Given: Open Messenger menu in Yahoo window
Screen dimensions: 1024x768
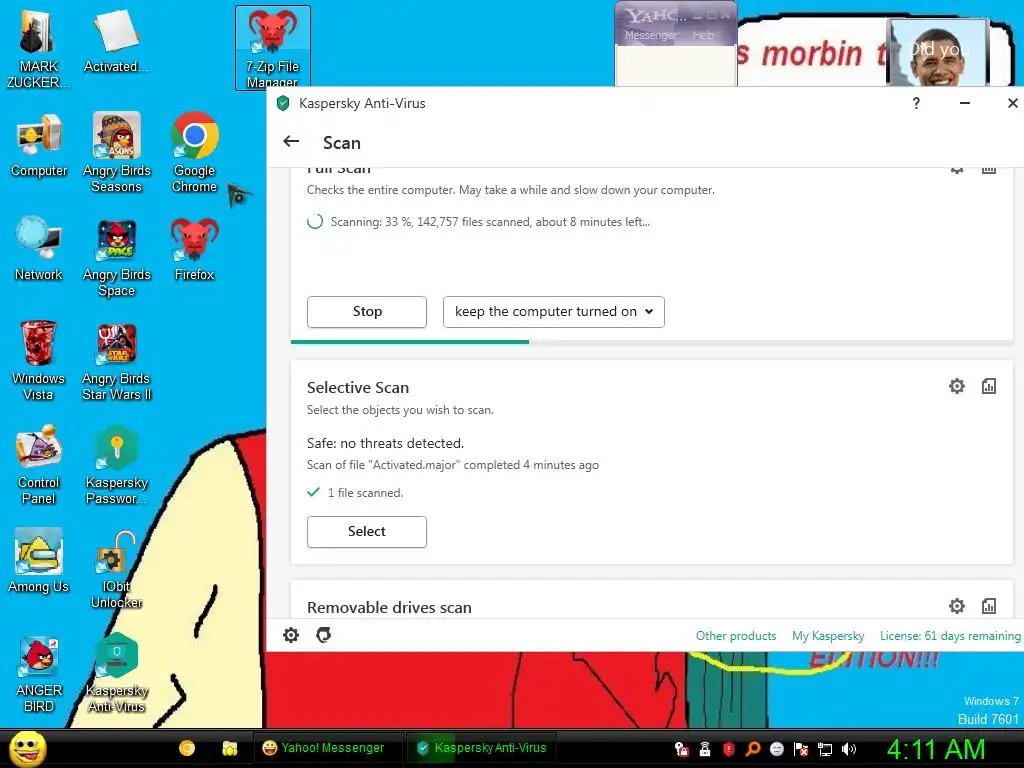Looking at the screenshot, I should 650,35.
